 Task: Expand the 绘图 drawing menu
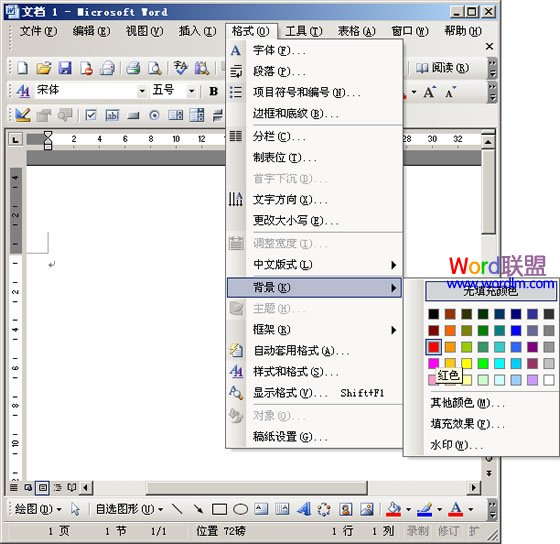(x=38, y=509)
